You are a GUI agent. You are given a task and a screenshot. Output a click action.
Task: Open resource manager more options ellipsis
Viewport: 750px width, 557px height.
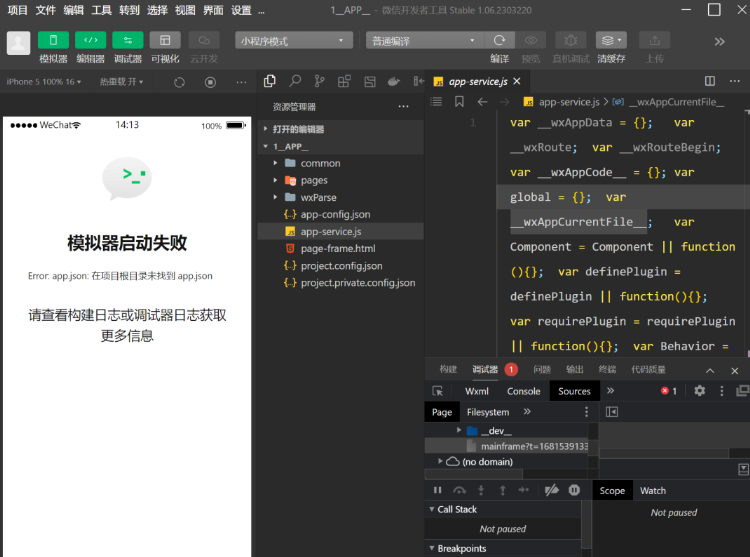click(x=403, y=107)
